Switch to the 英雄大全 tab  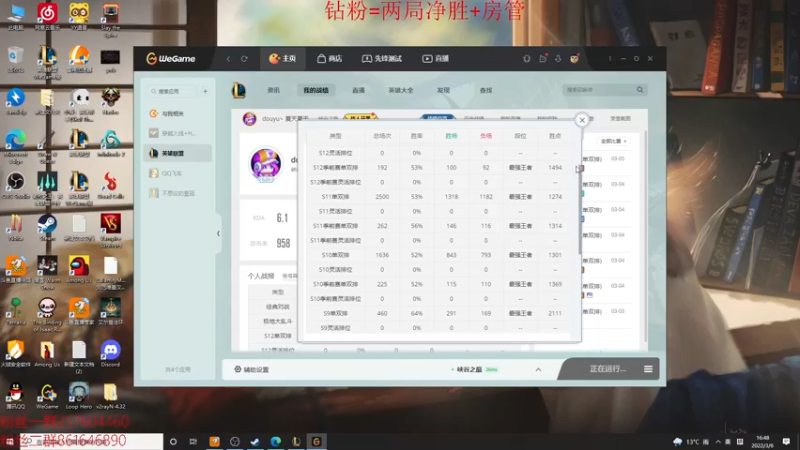tap(401, 90)
